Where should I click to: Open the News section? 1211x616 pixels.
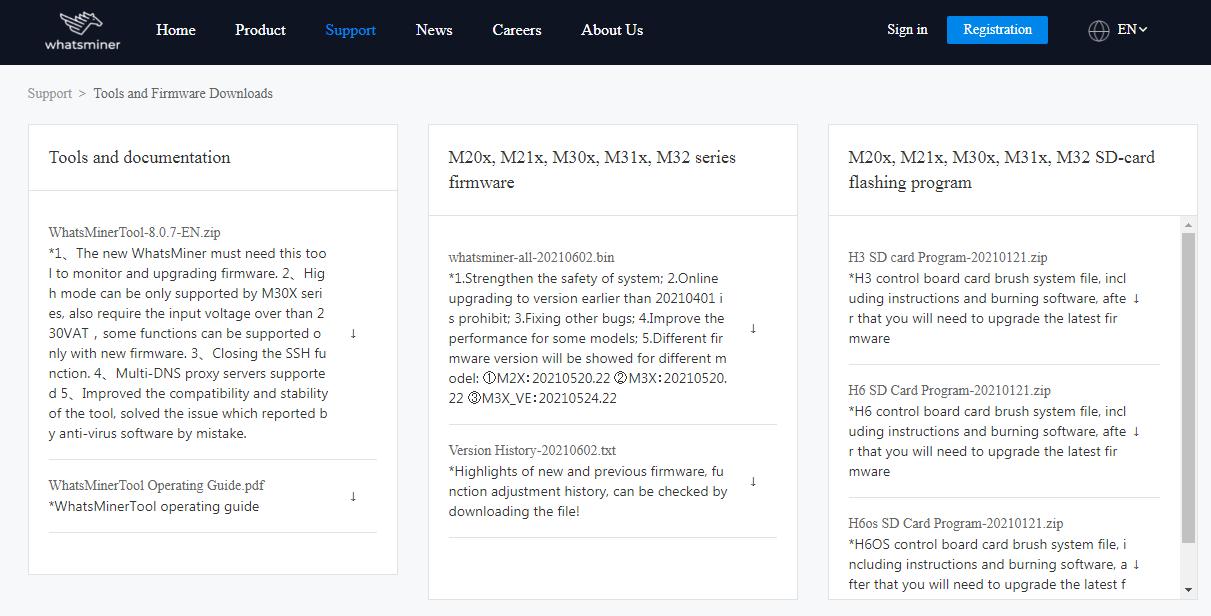pyautogui.click(x=434, y=30)
